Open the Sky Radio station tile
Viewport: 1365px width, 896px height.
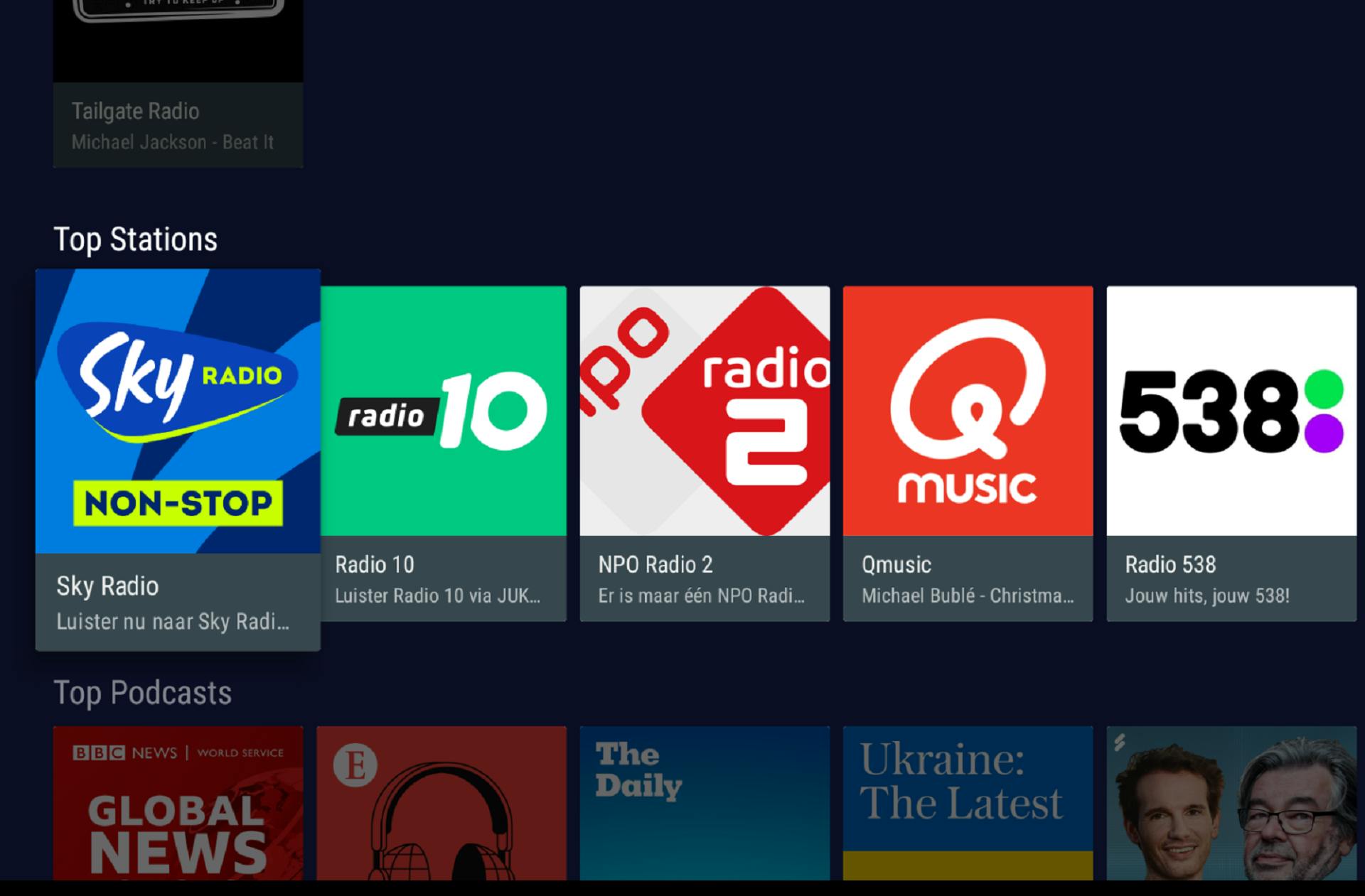point(178,411)
